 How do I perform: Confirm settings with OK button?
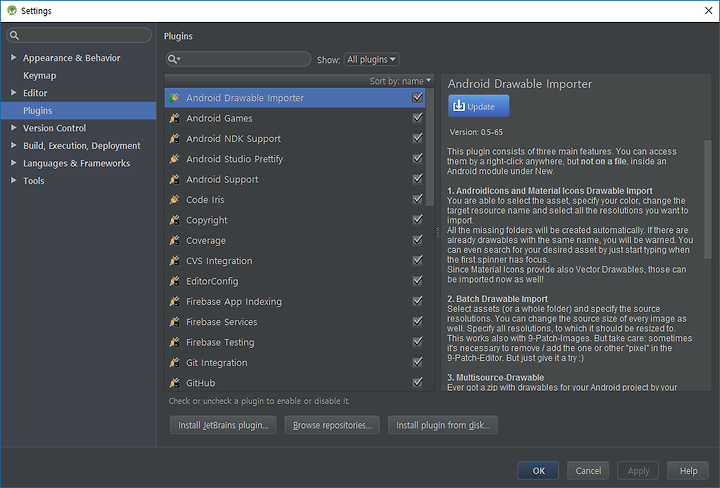pos(538,471)
